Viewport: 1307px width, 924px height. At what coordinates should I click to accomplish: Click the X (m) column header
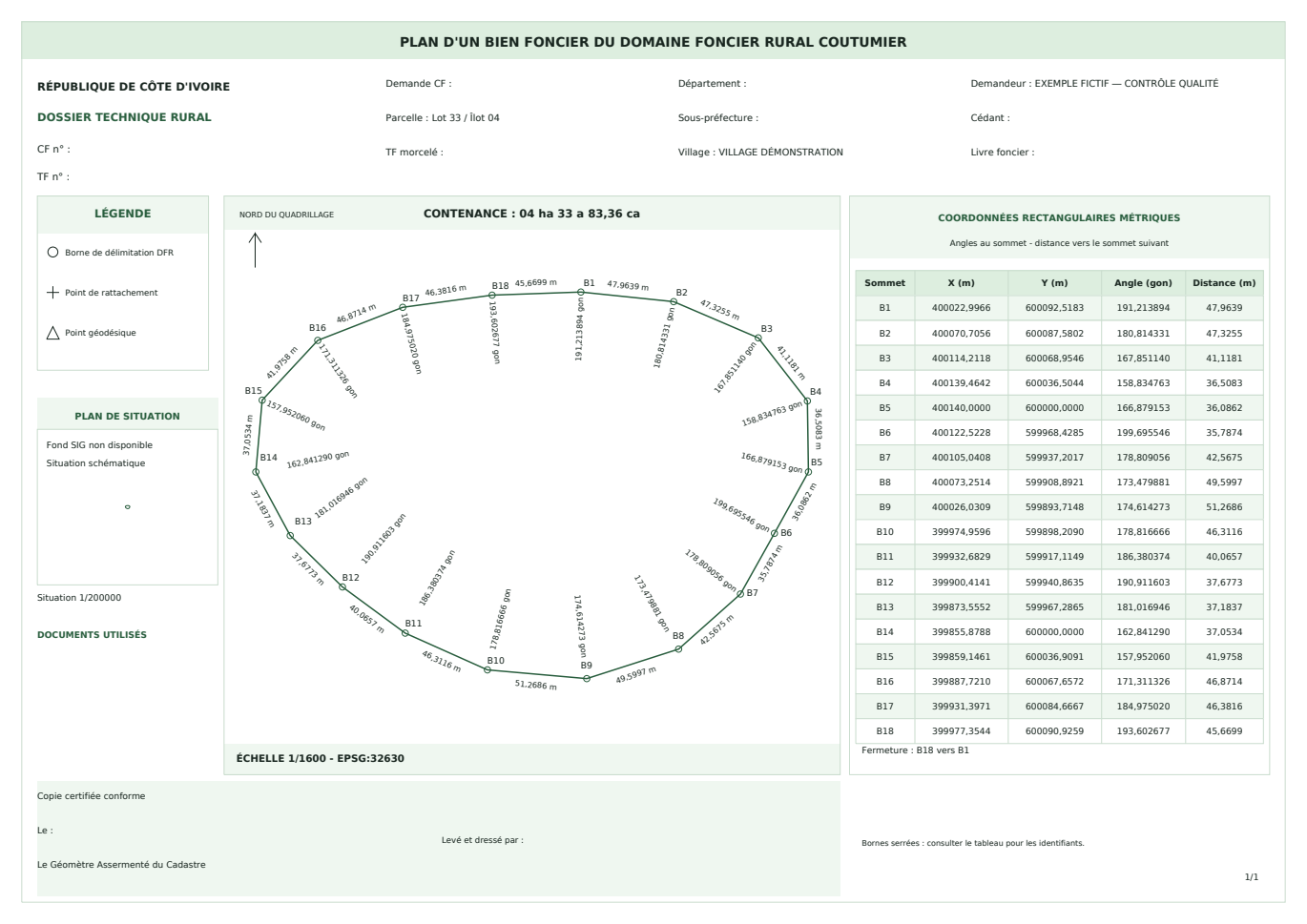961,283
